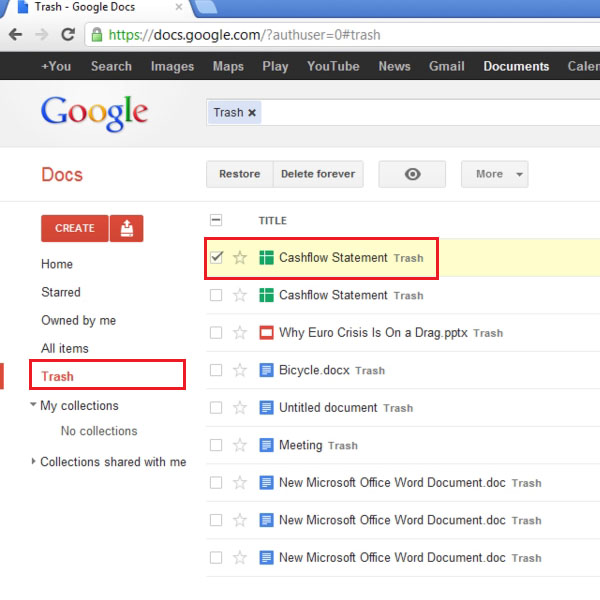Remove the Trash filter with its x
This screenshot has width=600, height=600.
coord(252,112)
